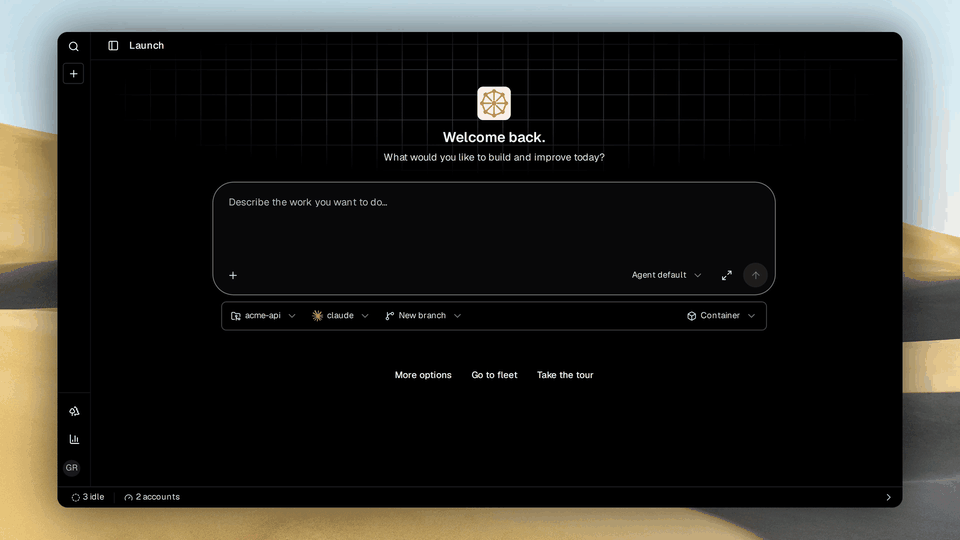Click the GR user avatar
960x540 pixels.
[72, 468]
